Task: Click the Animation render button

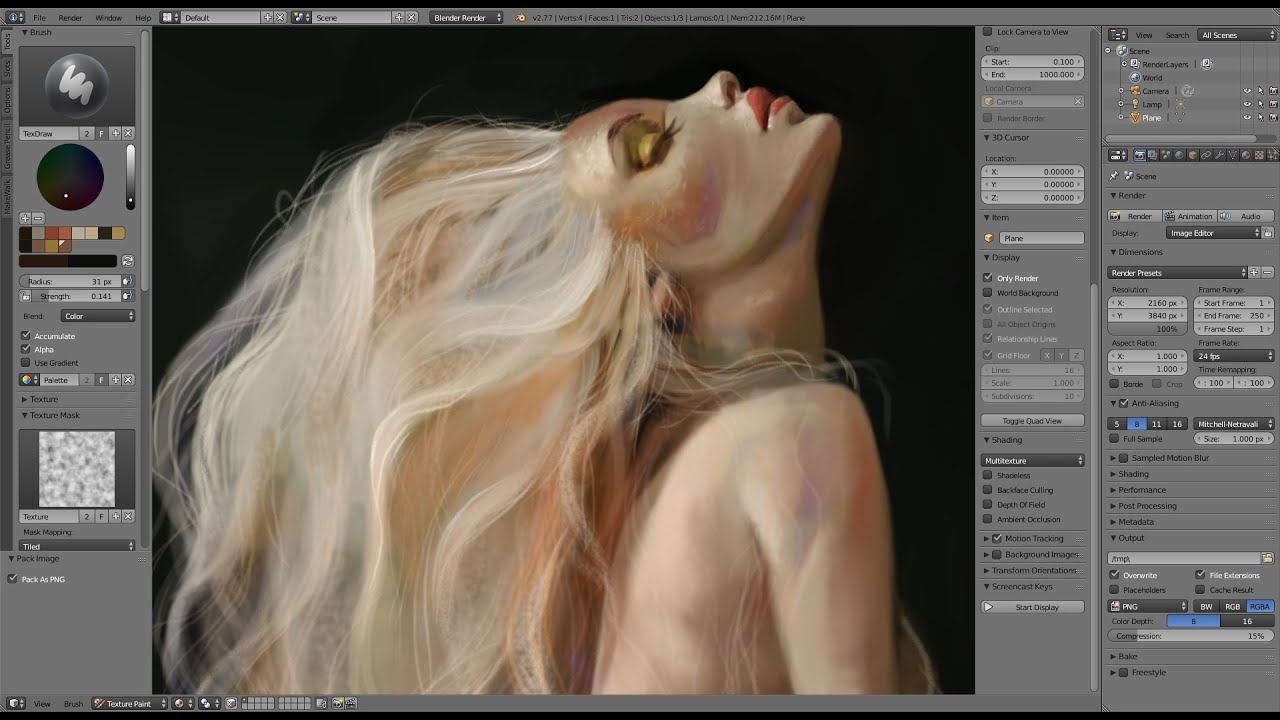Action: point(1189,216)
